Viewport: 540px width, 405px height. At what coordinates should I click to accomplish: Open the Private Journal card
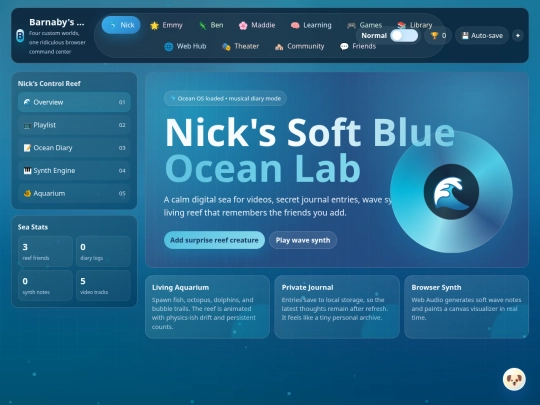[x=337, y=307]
